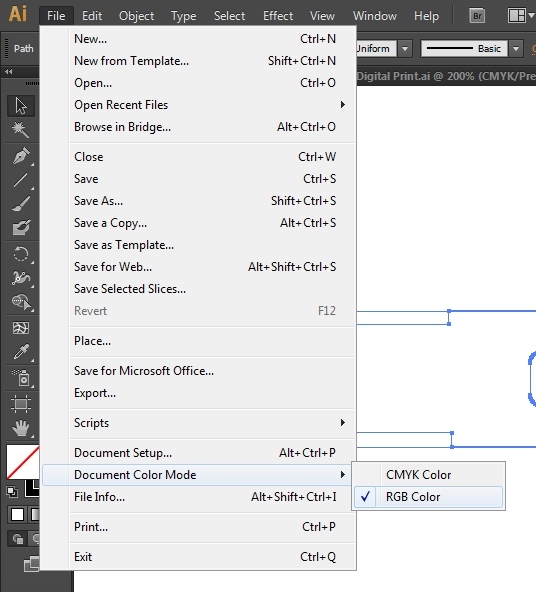
Task: Click the Default Fill and Stroke icon
Action: coord(11,492)
